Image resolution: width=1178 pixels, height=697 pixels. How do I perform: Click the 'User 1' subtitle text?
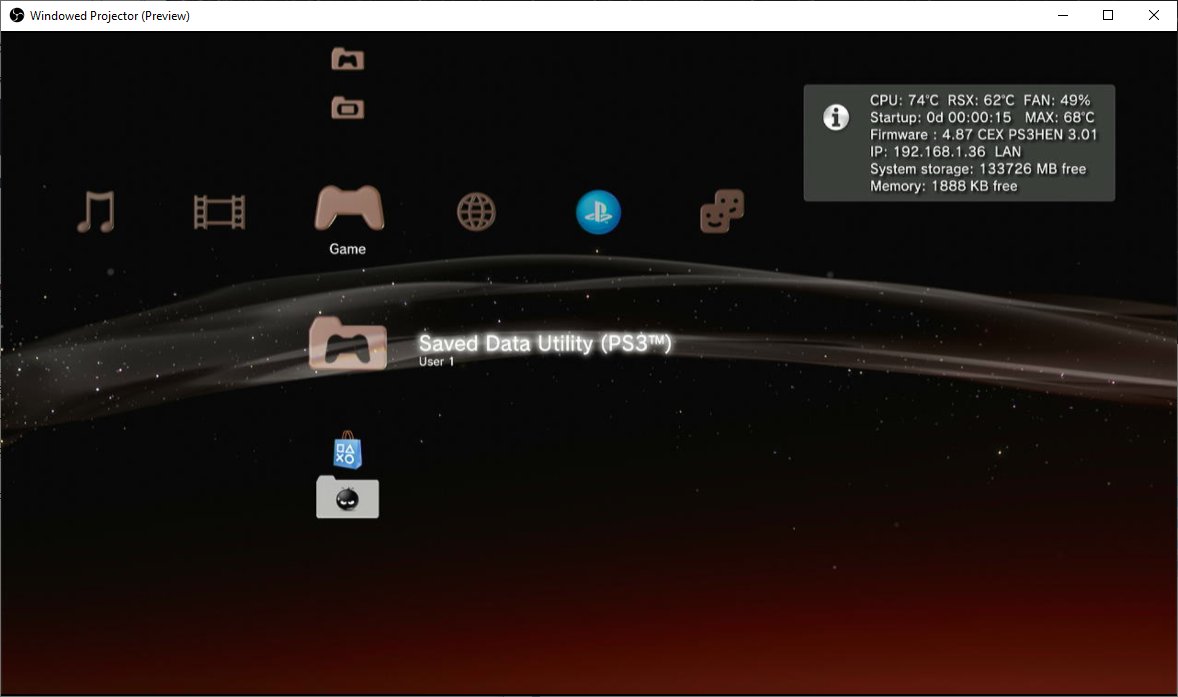436,361
